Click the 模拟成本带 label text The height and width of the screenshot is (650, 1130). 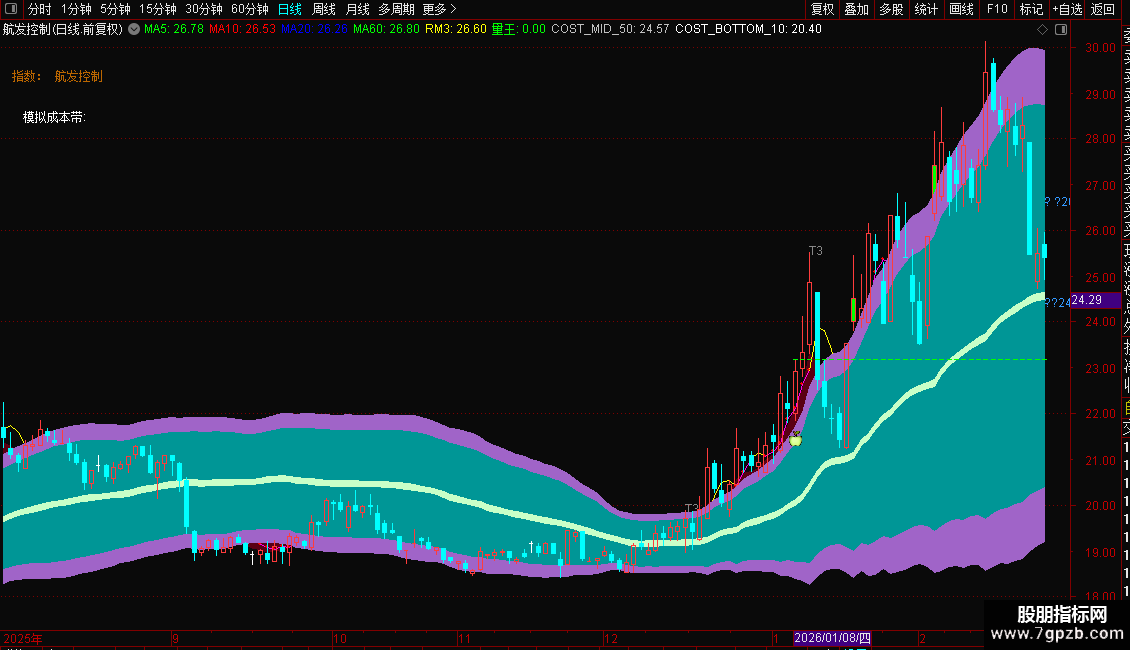click(54, 117)
